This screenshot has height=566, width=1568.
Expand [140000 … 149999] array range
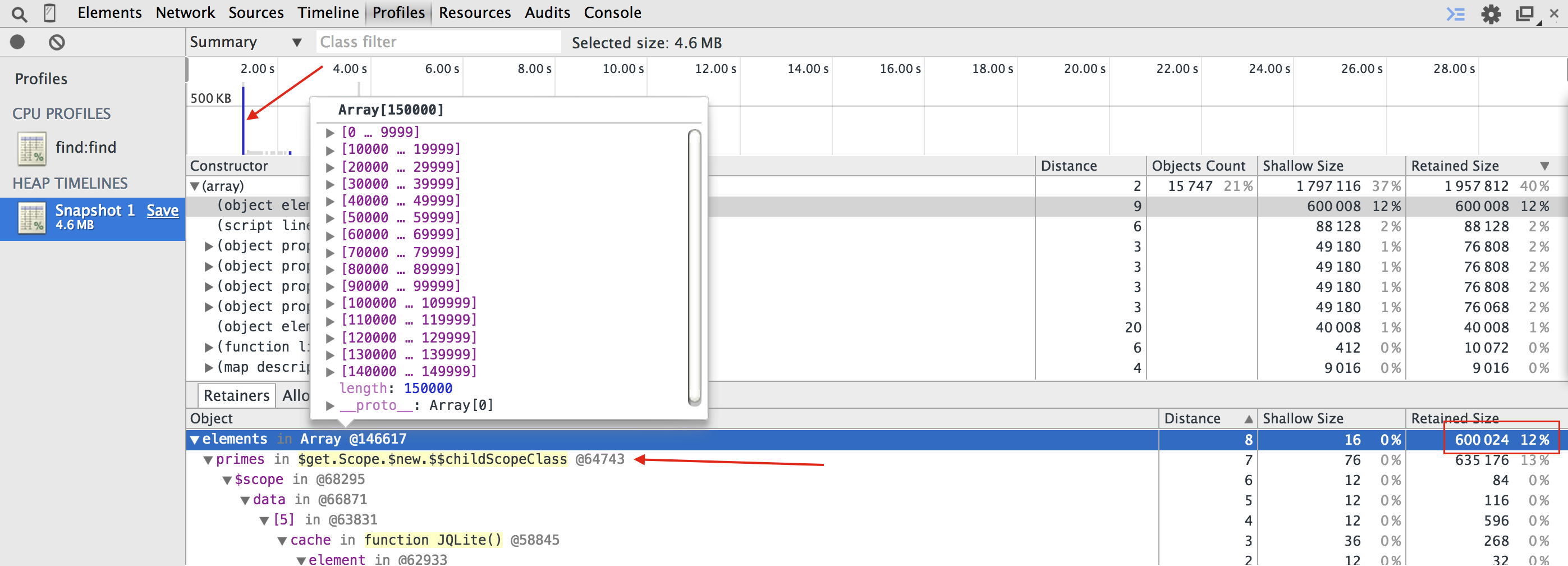[330, 372]
